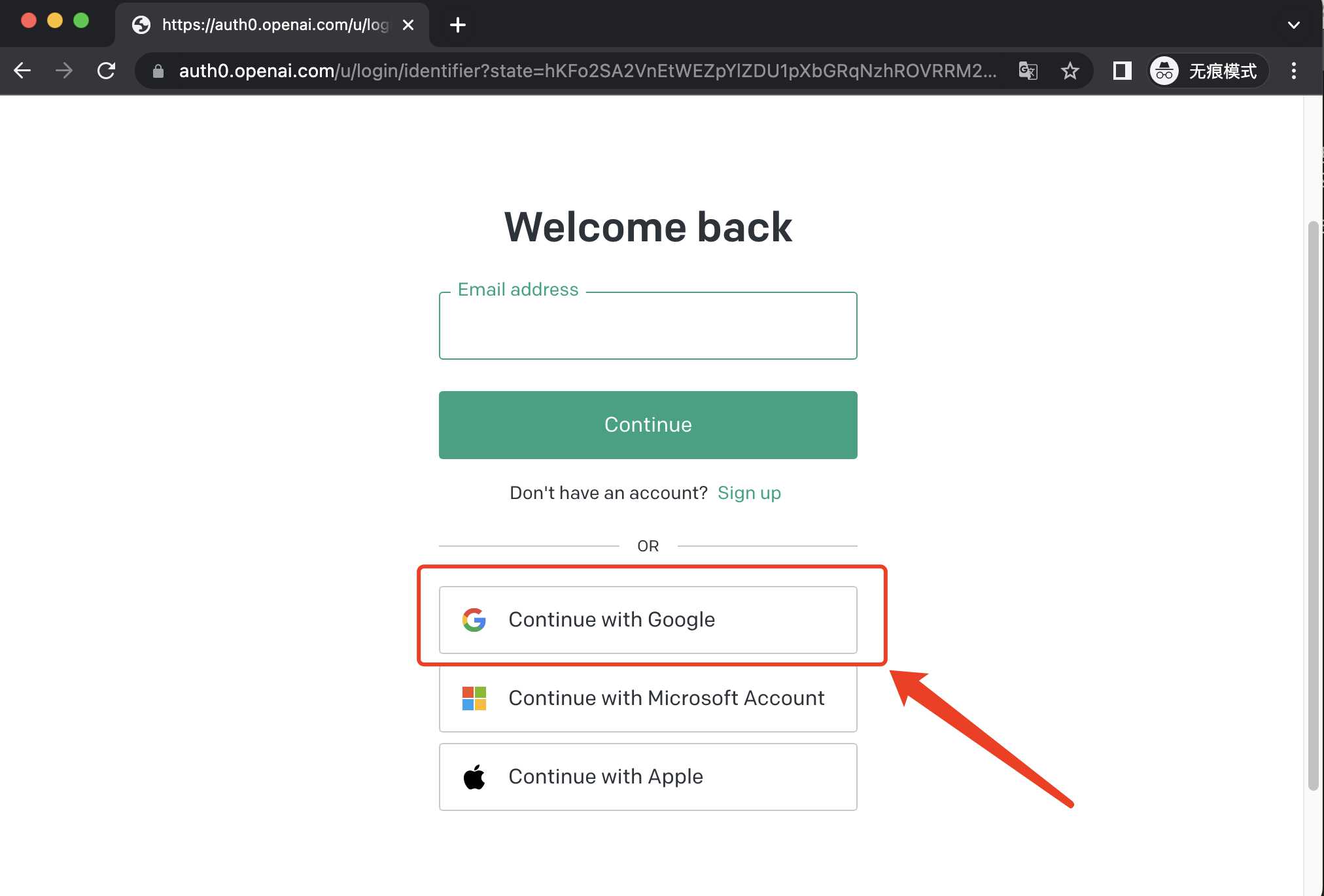Toggle the browser side panel icon
The image size is (1324, 896).
click(x=1122, y=71)
